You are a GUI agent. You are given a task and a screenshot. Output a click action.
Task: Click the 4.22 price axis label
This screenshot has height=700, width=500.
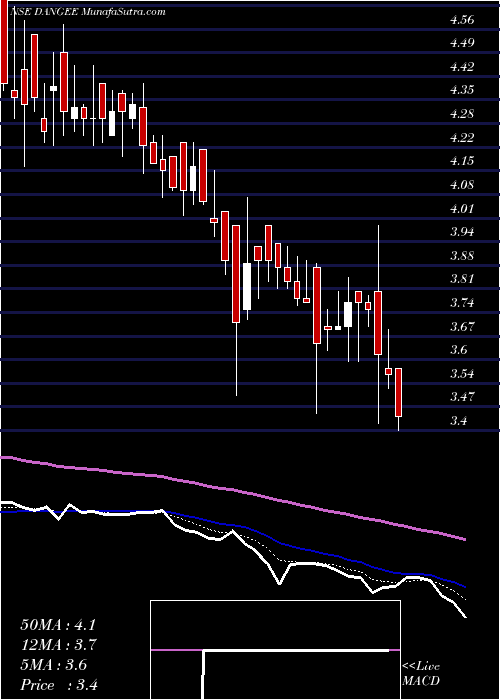462,138
